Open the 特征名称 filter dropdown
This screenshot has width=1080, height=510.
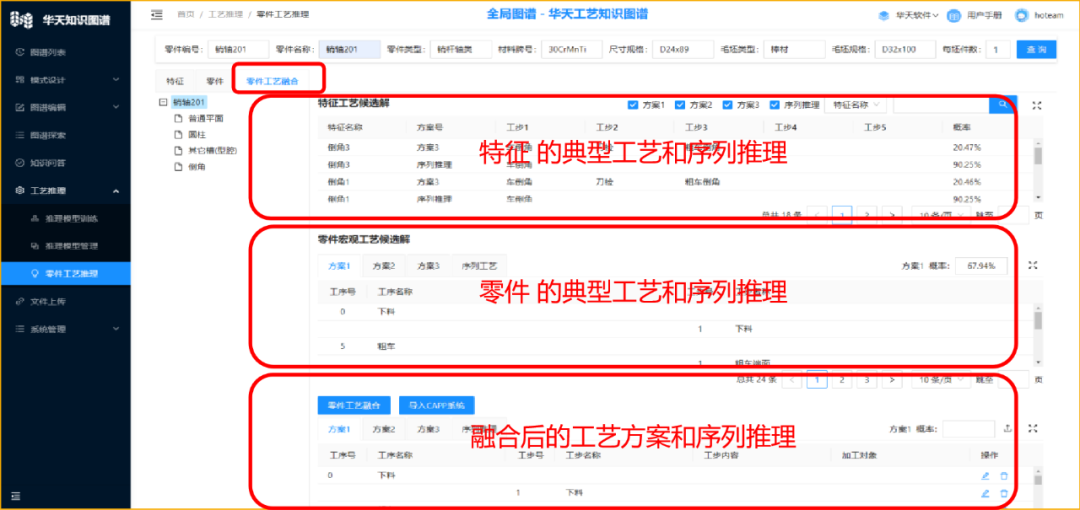pos(855,105)
